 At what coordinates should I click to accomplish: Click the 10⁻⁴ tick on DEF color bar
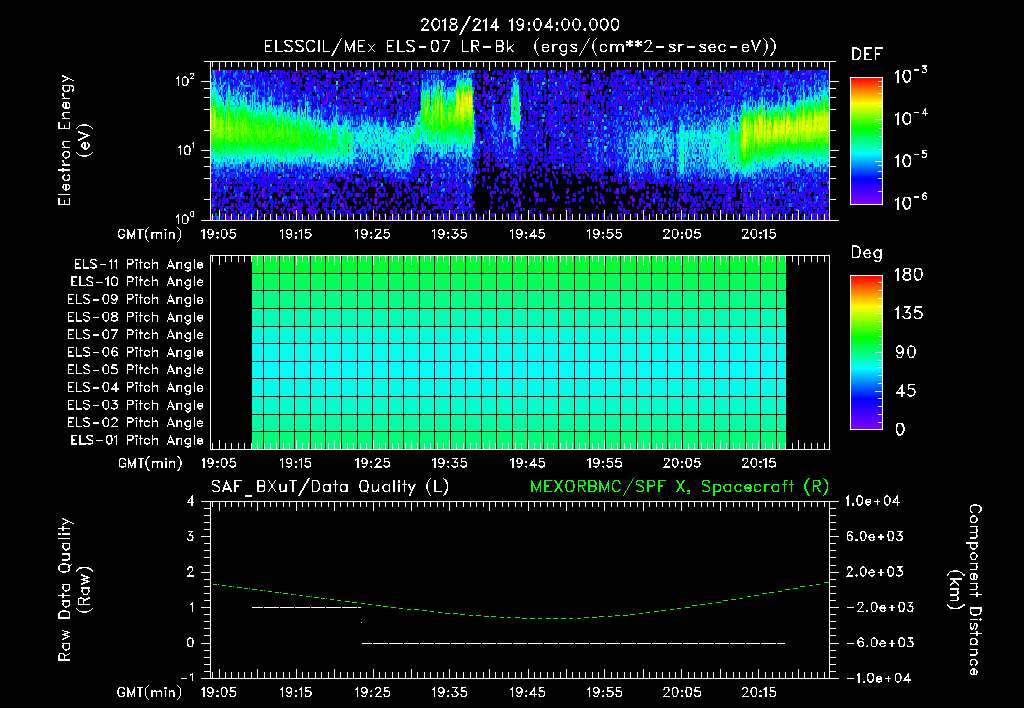tap(910, 118)
